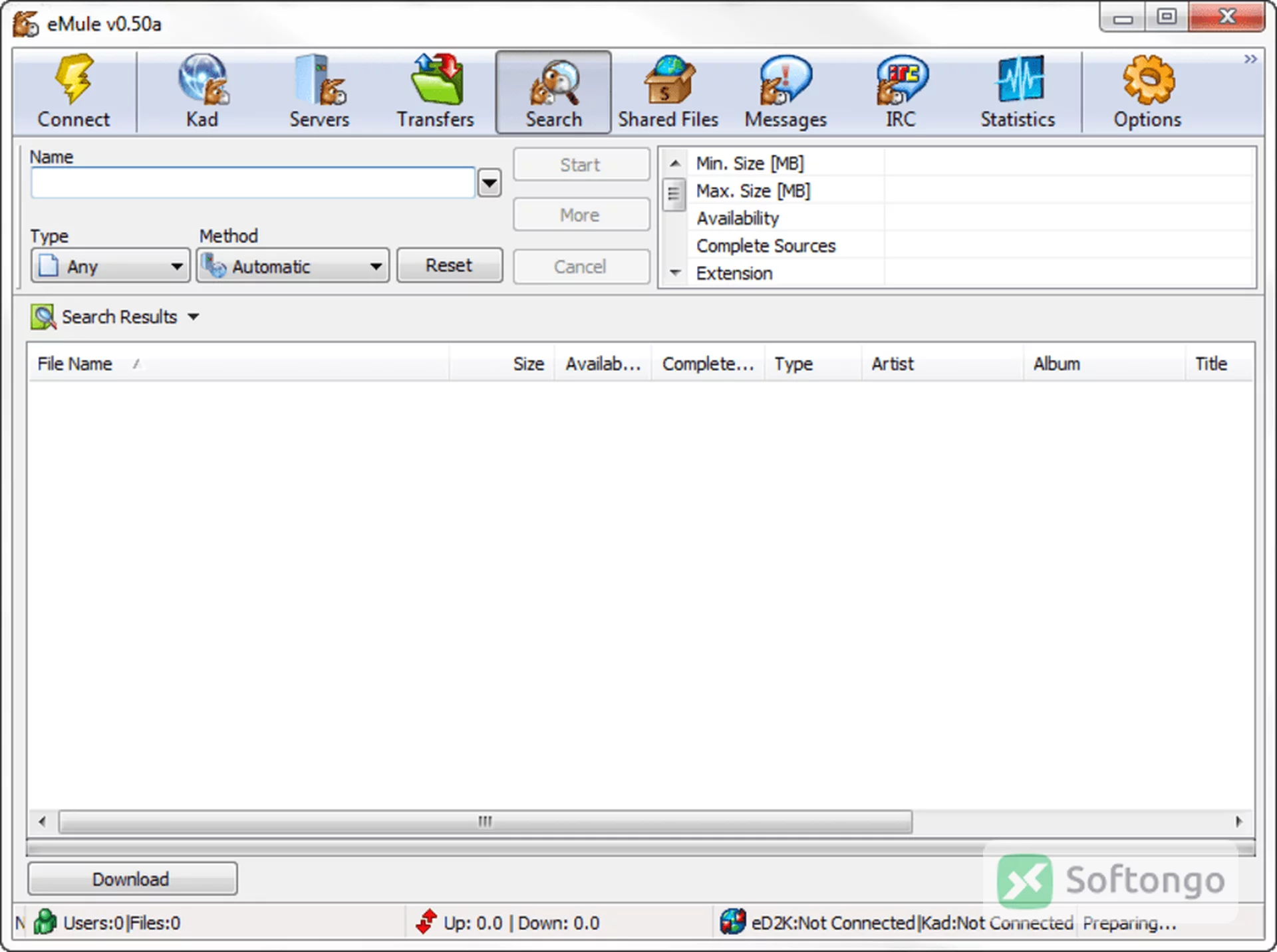Click the Type column header
This screenshot has width=1277, height=952.
pos(813,364)
